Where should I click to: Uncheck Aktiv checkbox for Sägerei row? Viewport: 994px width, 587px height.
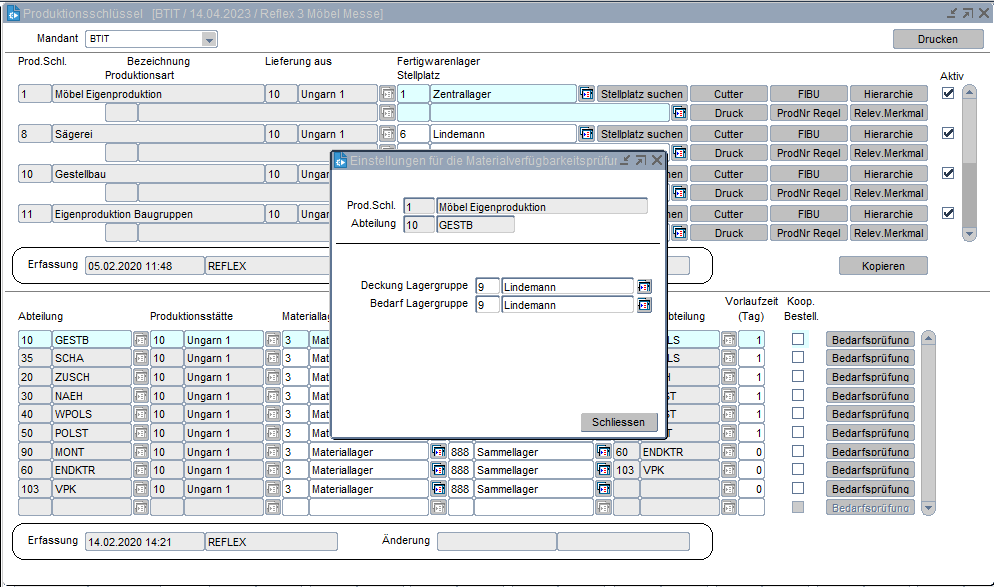click(x=948, y=133)
